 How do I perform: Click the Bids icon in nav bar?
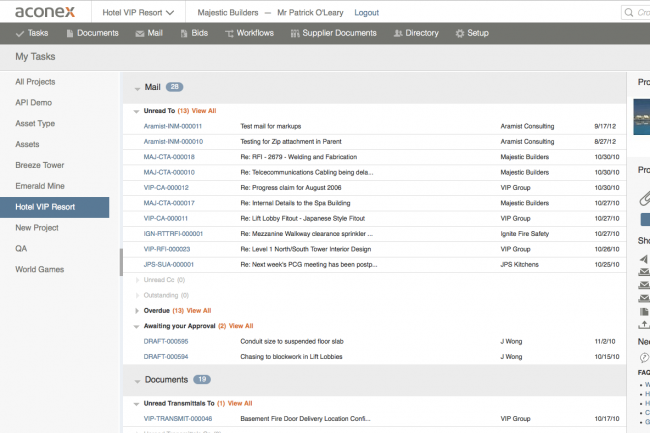pyautogui.click(x=184, y=34)
